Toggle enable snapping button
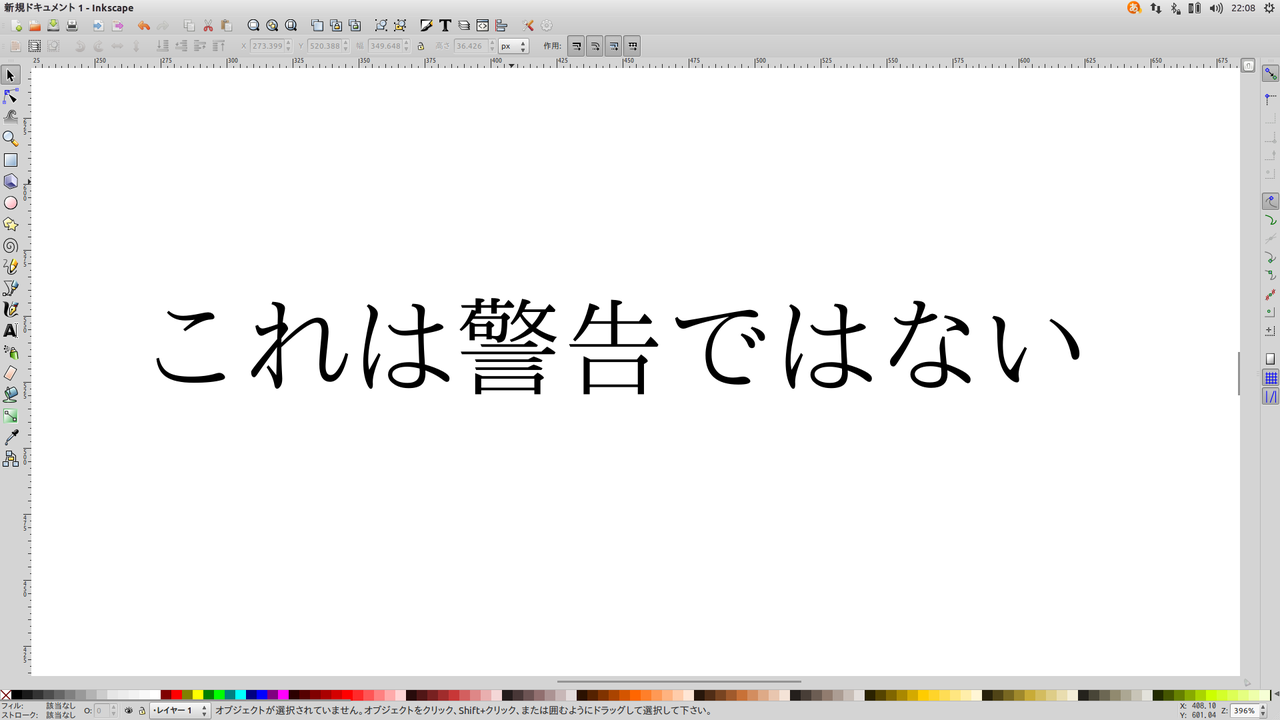Image resolution: width=1280 pixels, height=720 pixels. click(1270, 73)
